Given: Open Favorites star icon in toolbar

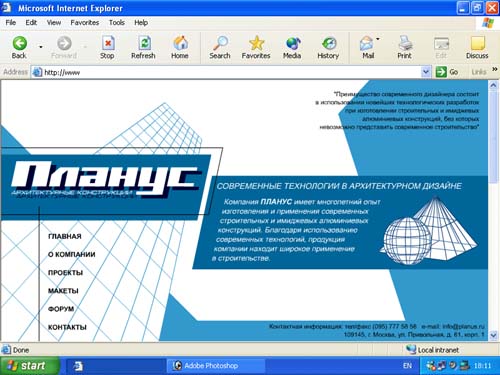Looking at the screenshot, I should 256,43.
